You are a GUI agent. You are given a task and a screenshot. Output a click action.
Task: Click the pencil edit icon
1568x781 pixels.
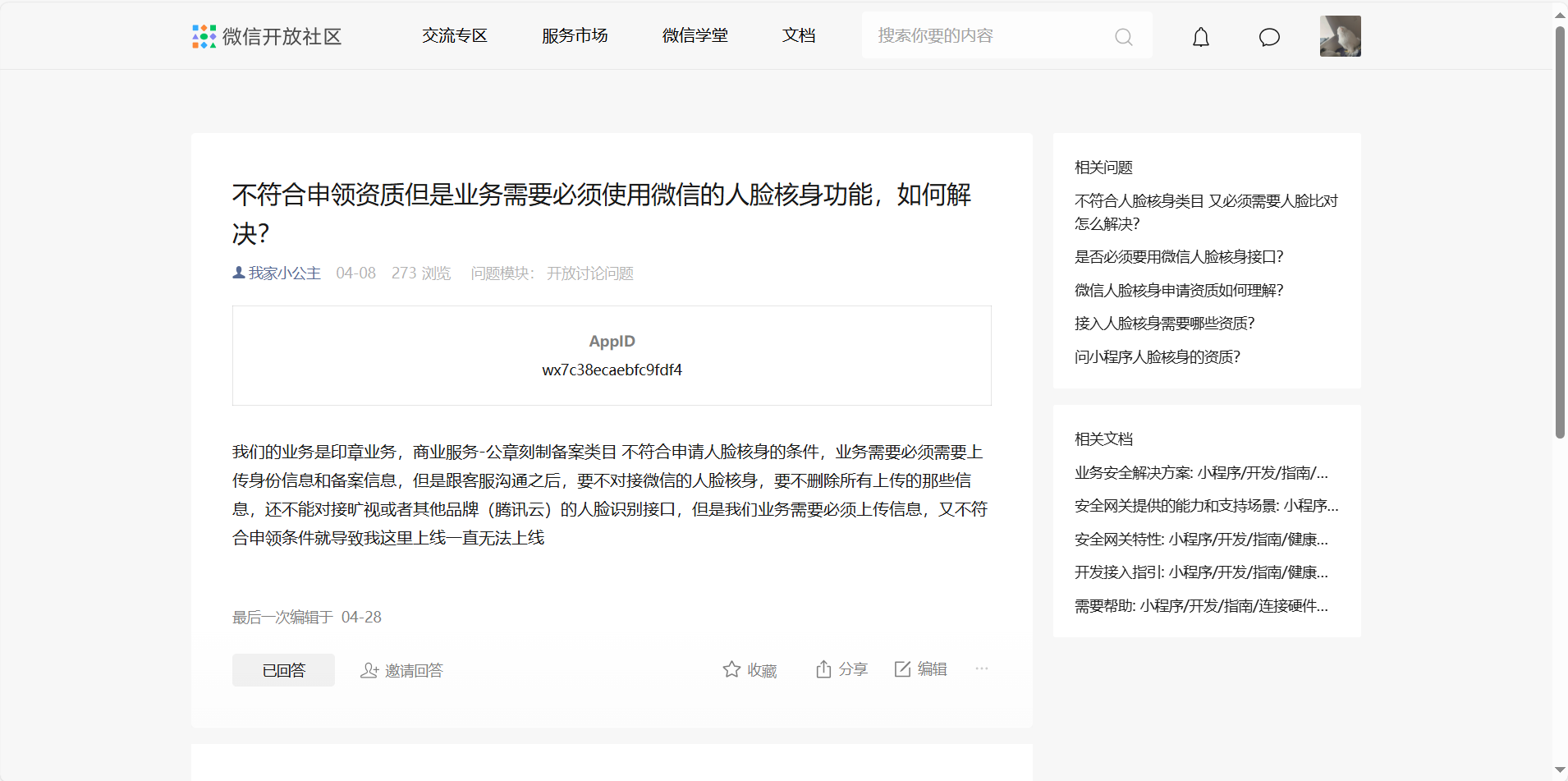point(902,669)
